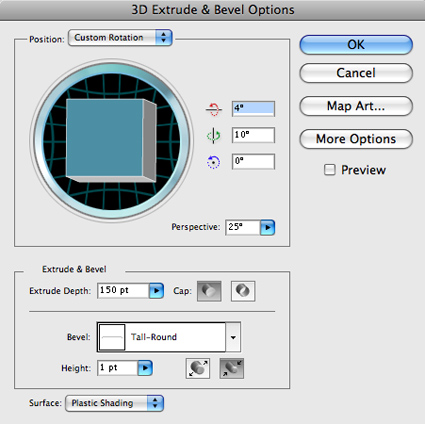Enable the Preview checkbox
Viewport: 425px width, 424px height.
(330, 170)
